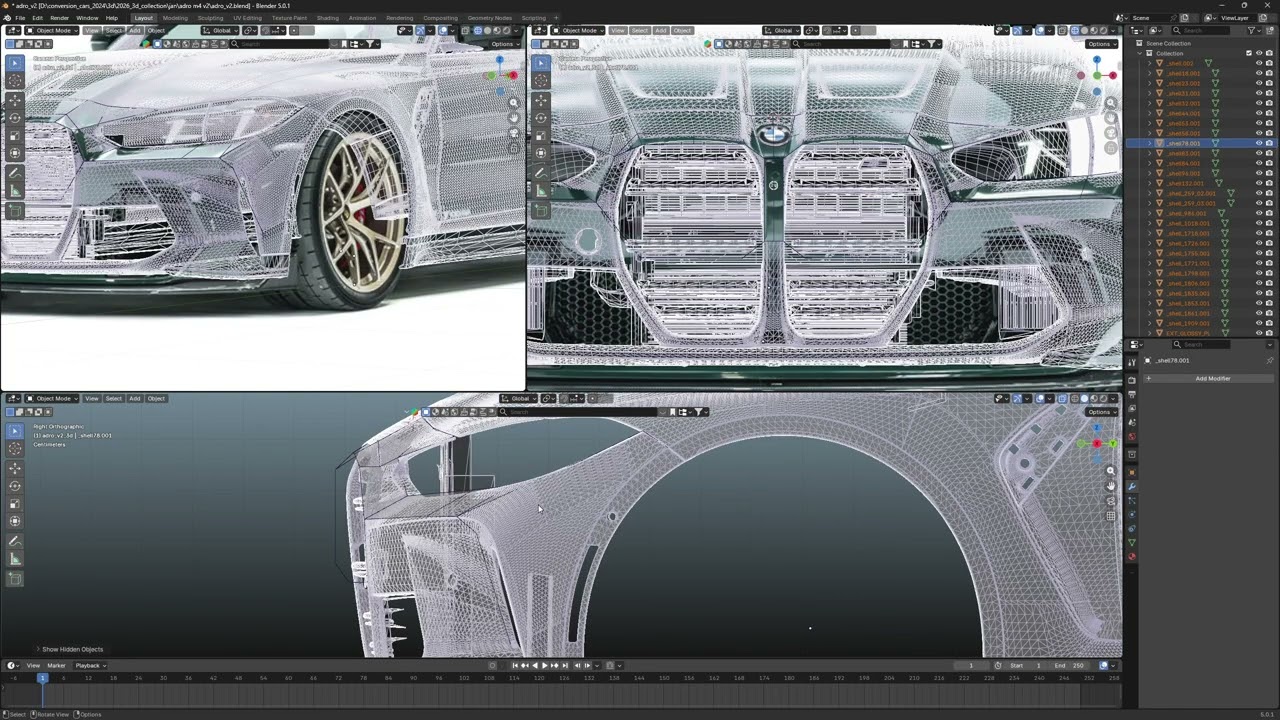
Task: Toggle X-ray in upper-left viewport header
Action: (x=464, y=31)
